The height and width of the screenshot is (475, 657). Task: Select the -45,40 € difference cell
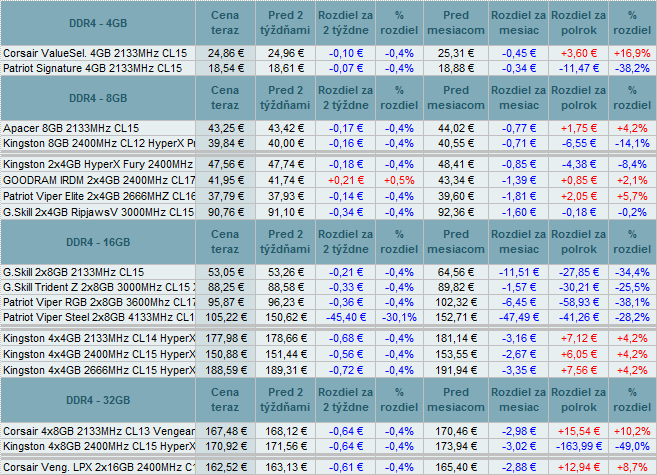coord(345,318)
